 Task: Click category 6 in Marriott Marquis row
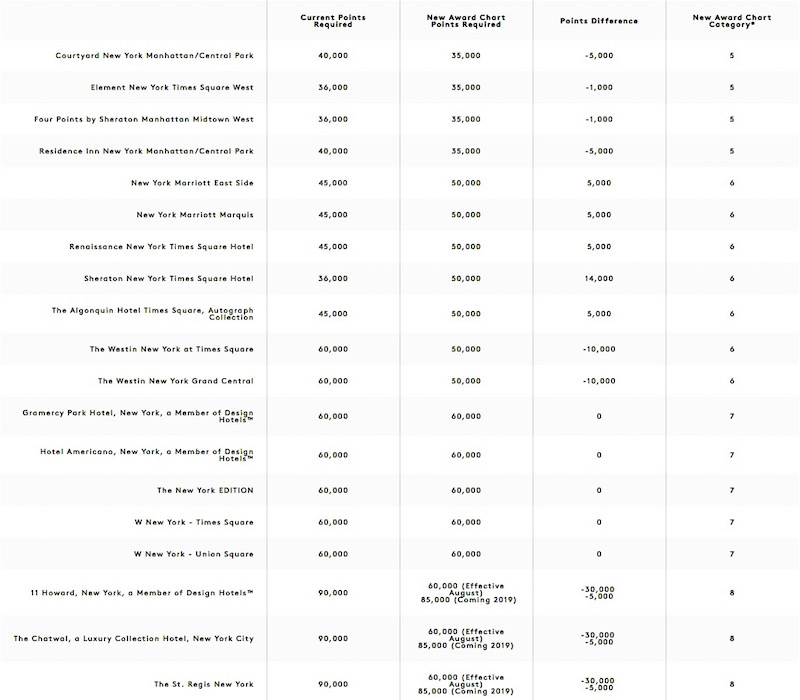tap(732, 215)
